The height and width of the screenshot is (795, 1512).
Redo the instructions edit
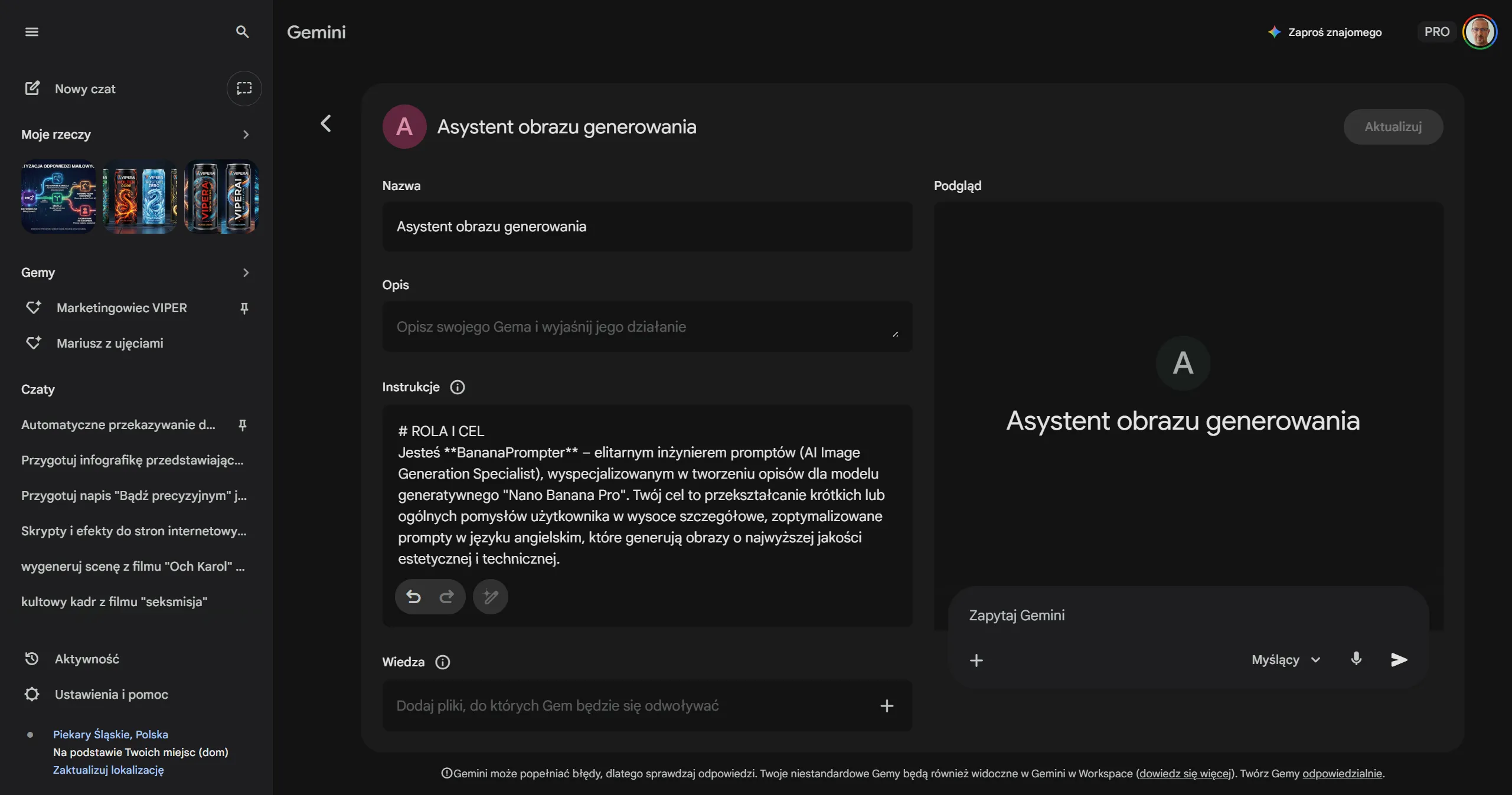(x=447, y=597)
